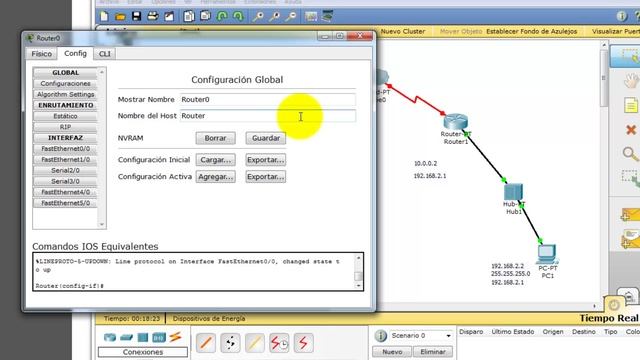Click the Open folder toolbar icon
Image resolution: width=640 pixels, height=360 pixels.
coord(120,16)
